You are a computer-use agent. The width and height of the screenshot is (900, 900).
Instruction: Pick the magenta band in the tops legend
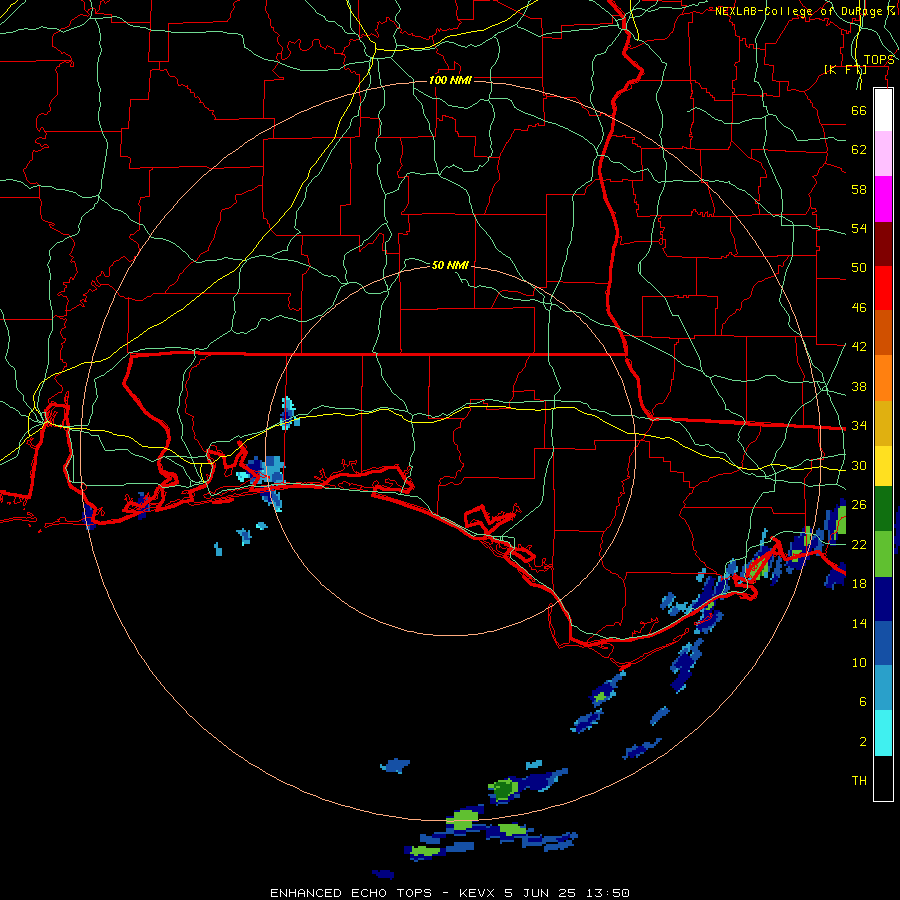click(883, 199)
